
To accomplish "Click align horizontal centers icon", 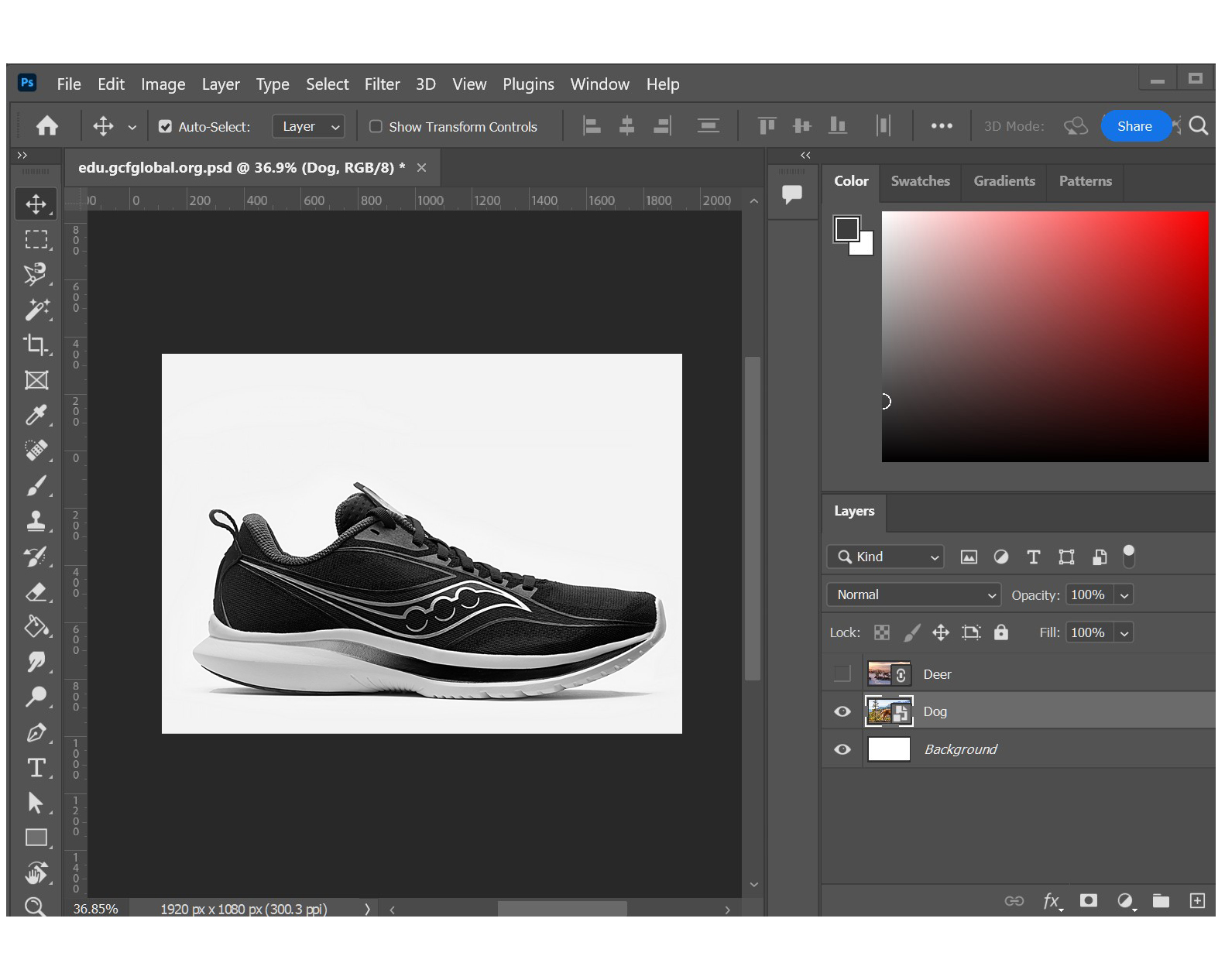I will tap(627, 125).
